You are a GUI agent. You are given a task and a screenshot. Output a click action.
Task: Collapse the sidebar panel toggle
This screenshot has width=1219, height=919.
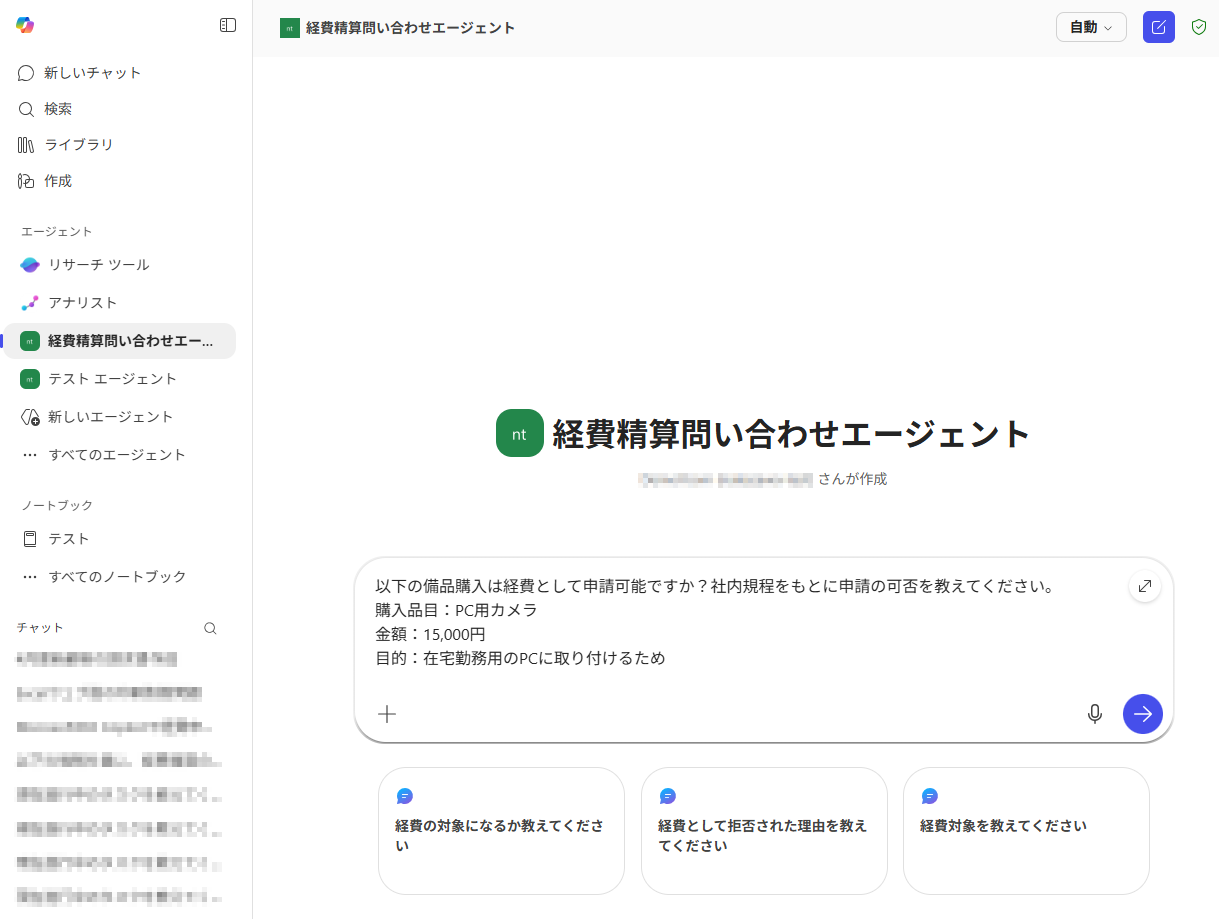pos(228,25)
